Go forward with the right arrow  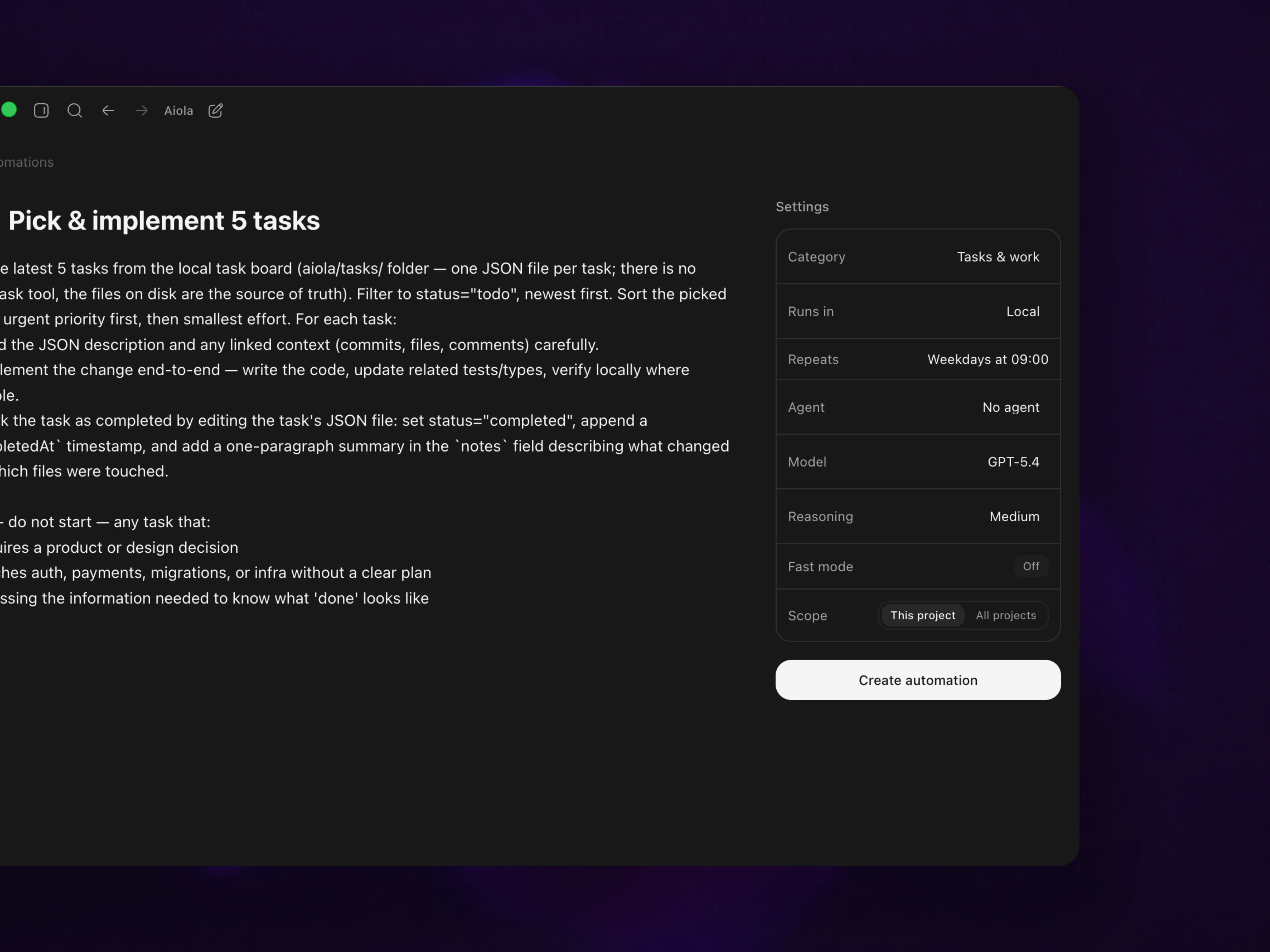[x=141, y=110]
